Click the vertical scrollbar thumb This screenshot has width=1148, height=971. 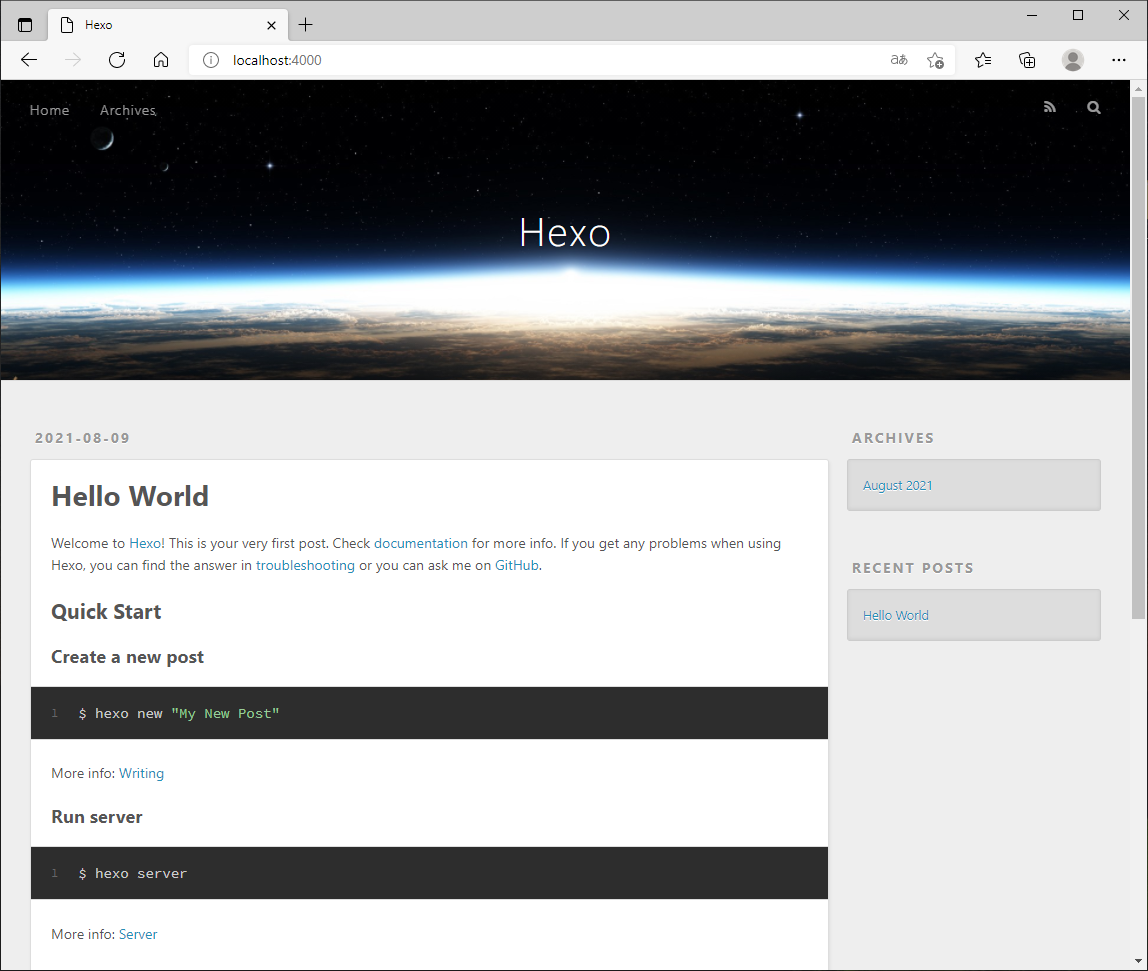point(1138,357)
